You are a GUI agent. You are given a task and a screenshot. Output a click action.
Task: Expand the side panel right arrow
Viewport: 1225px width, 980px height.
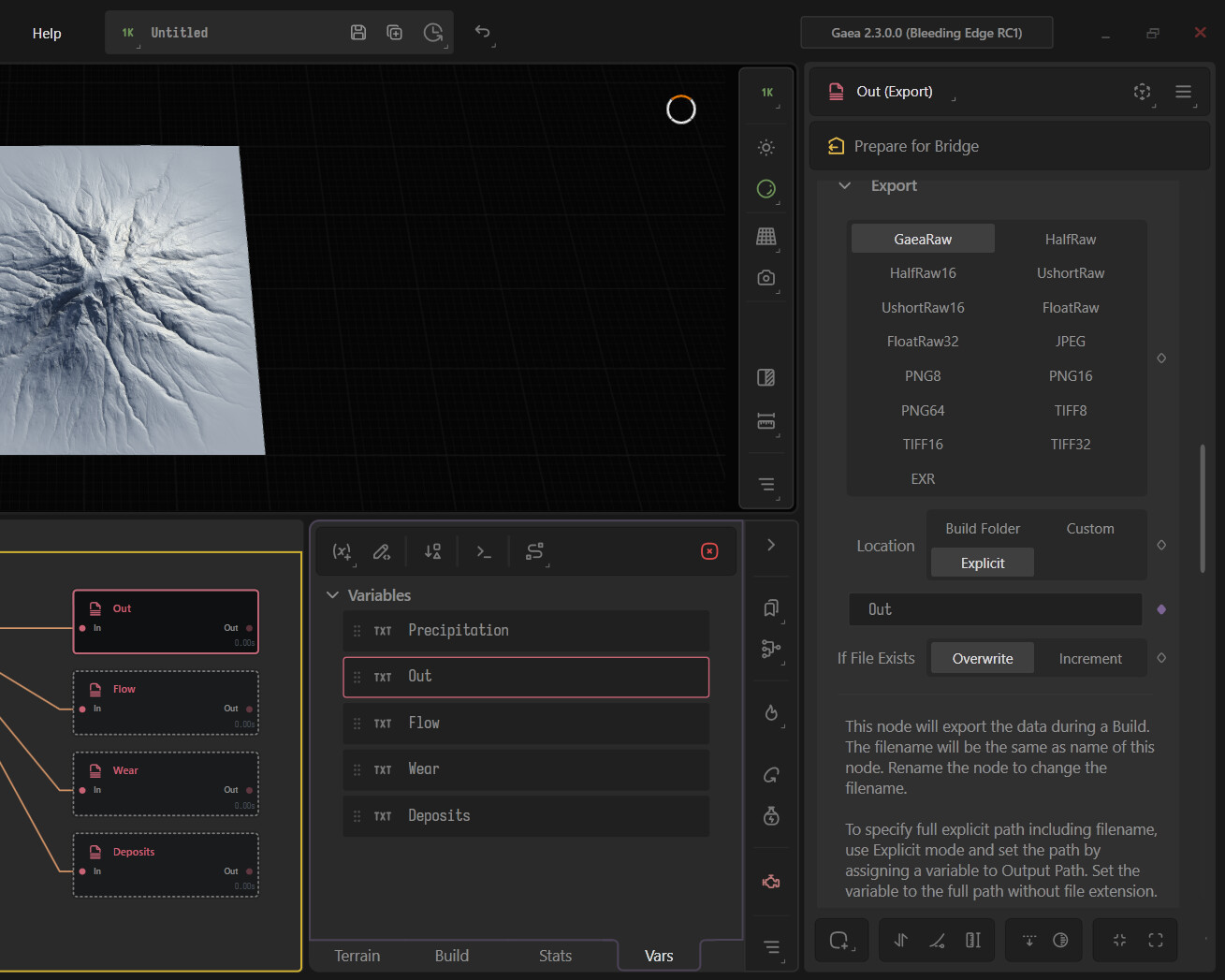[771, 545]
